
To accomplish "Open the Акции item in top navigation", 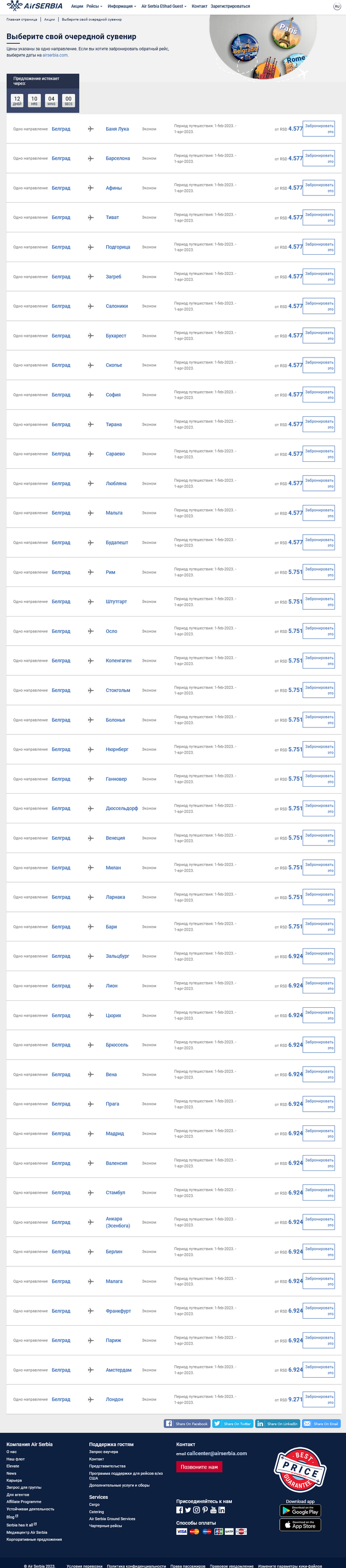I will click(x=77, y=6).
